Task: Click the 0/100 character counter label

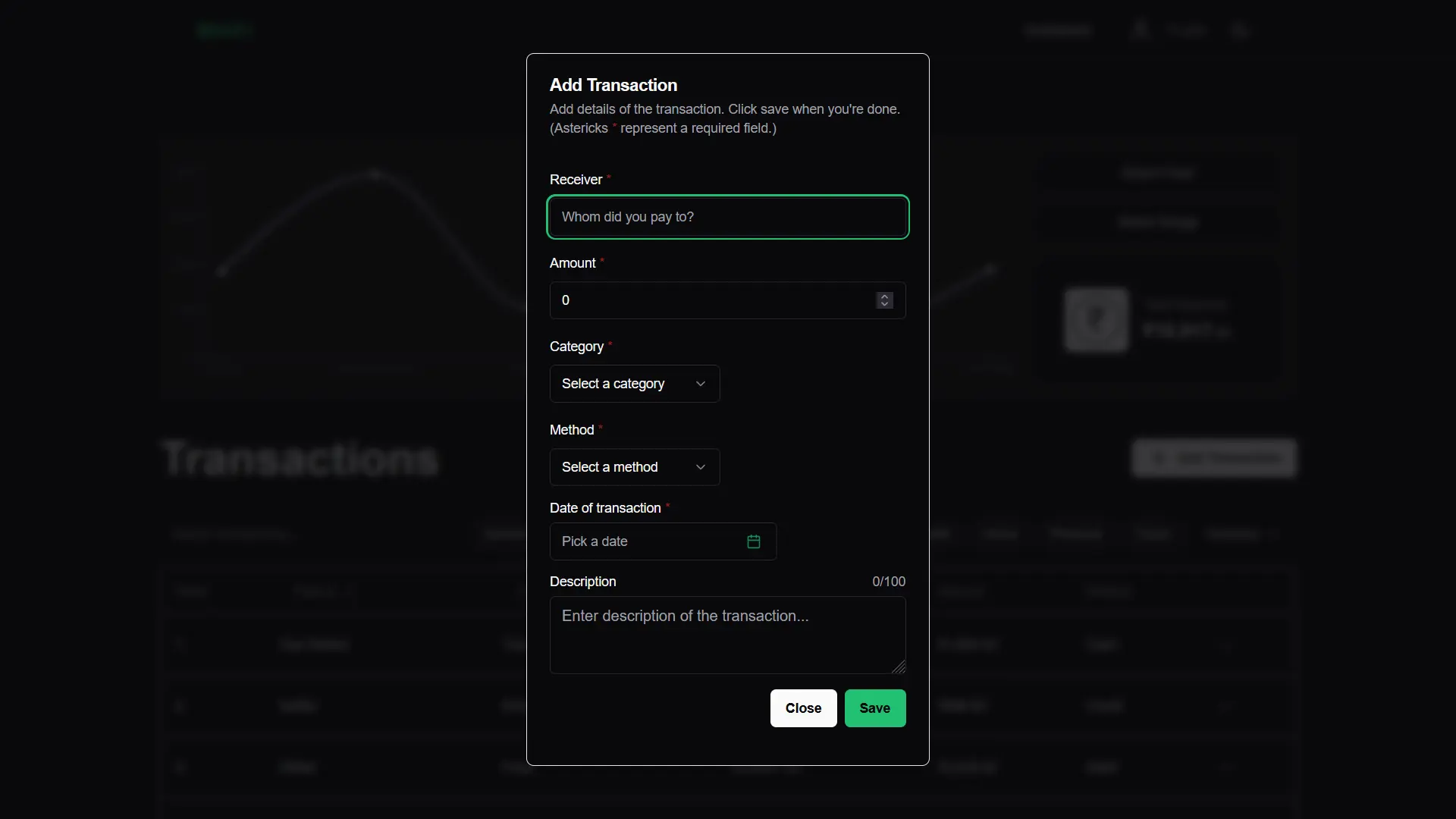Action: pos(887,581)
